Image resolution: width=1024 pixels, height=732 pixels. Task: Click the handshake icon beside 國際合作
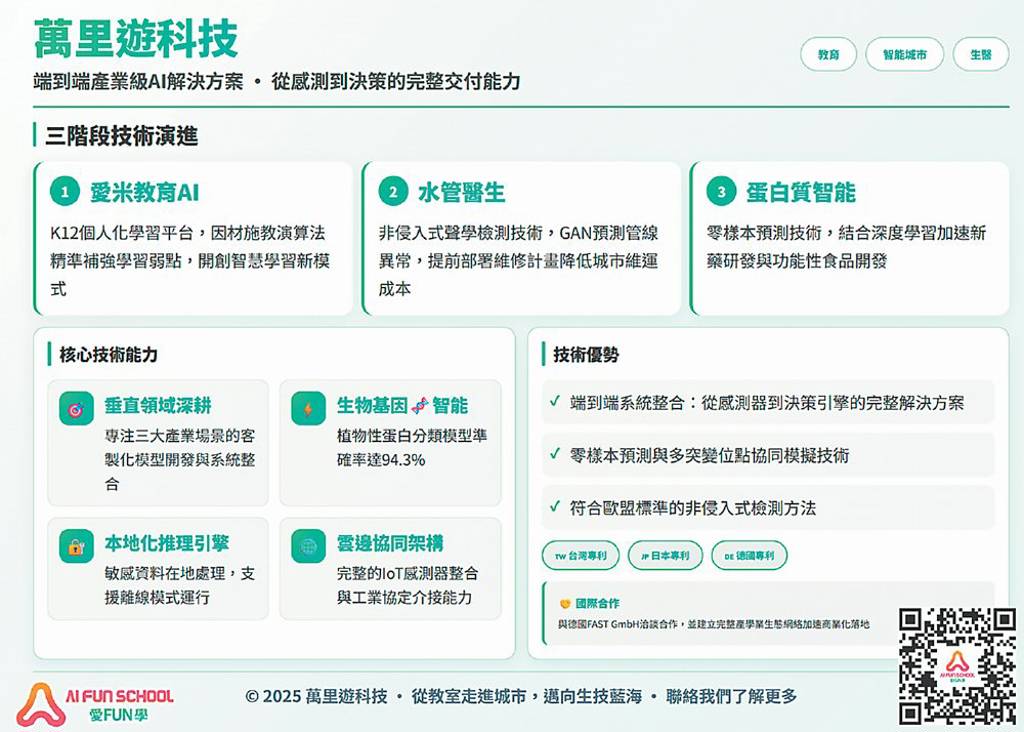pos(565,603)
